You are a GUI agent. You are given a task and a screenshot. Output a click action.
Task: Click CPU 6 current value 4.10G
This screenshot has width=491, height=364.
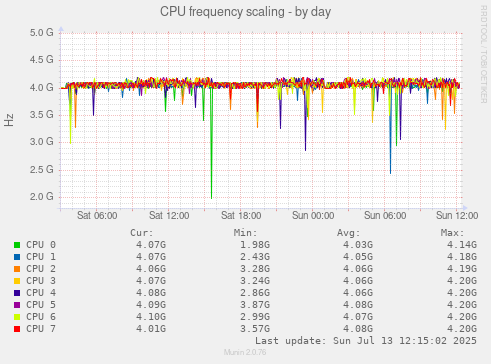pyautogui.click(x=151, y=317)
